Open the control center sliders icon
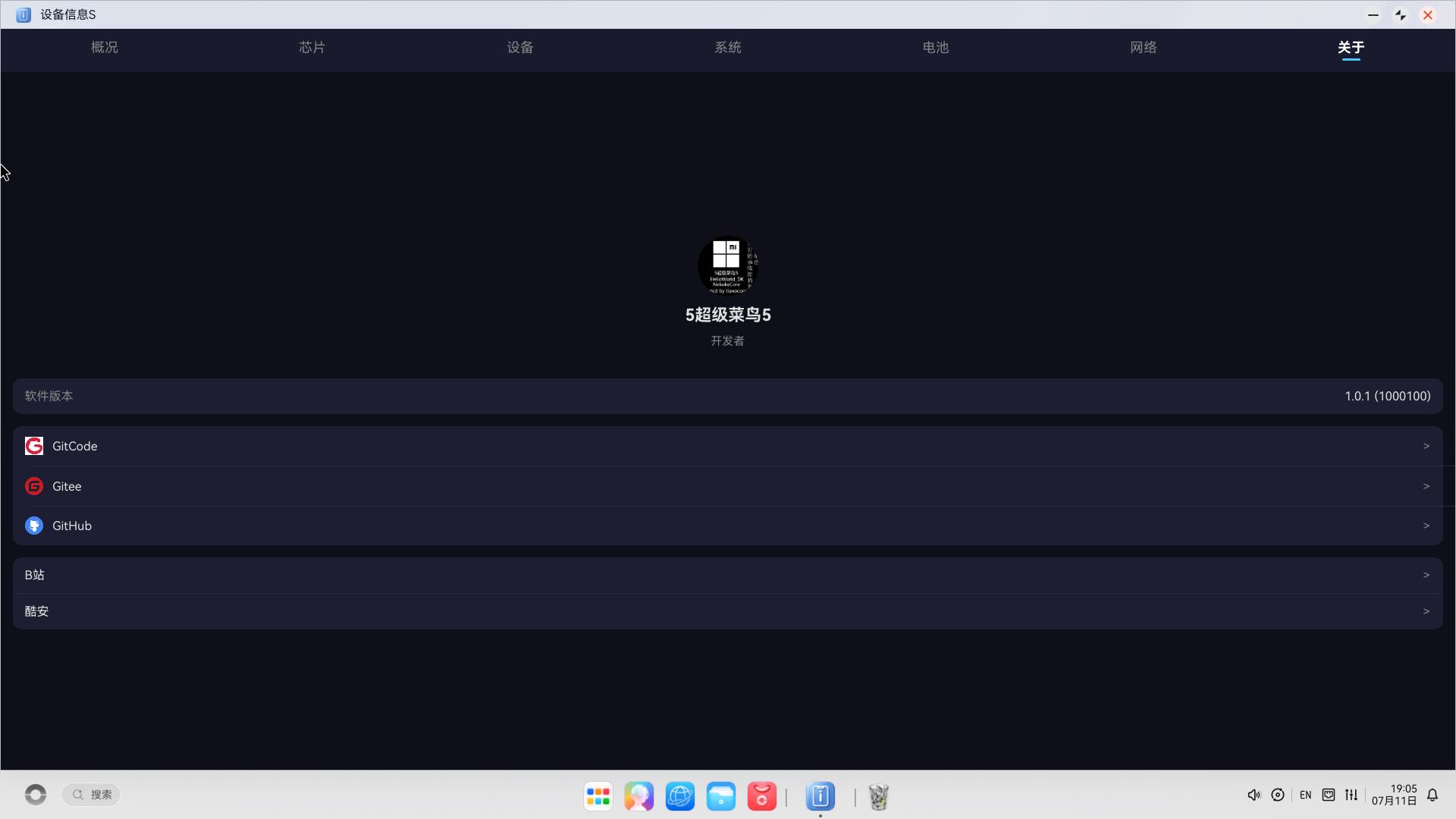1456x819 pixels. click(1351, 795)
